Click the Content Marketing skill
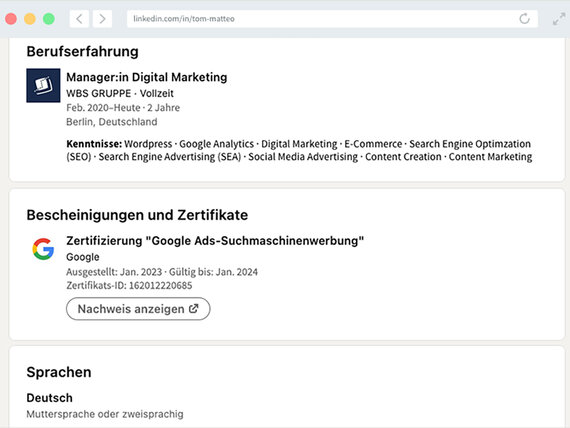This screenshot has height=428, width=570. pos(490,157)
